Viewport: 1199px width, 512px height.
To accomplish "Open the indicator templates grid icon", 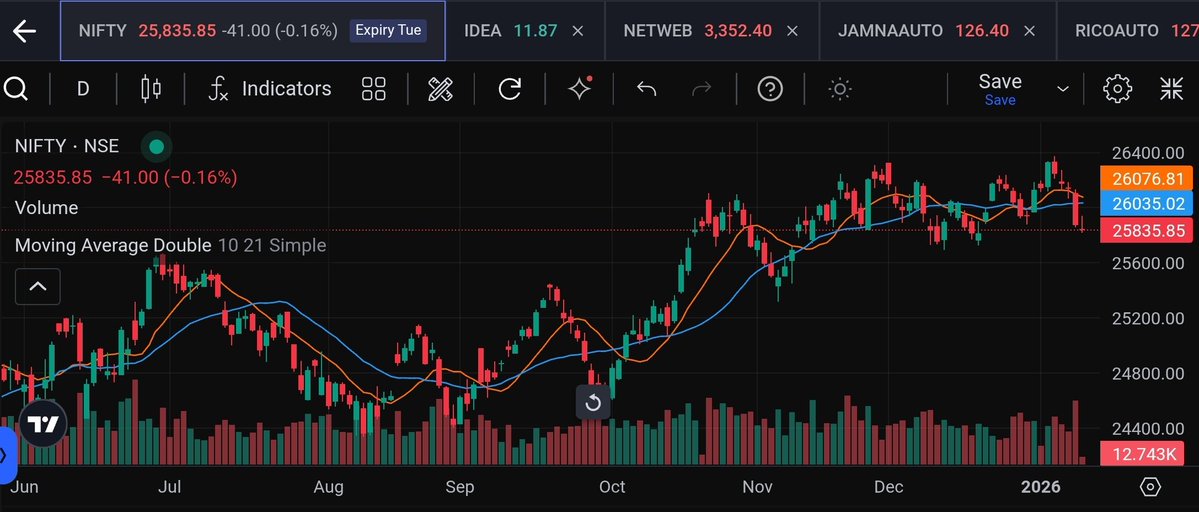I will (x=373, y=89).
